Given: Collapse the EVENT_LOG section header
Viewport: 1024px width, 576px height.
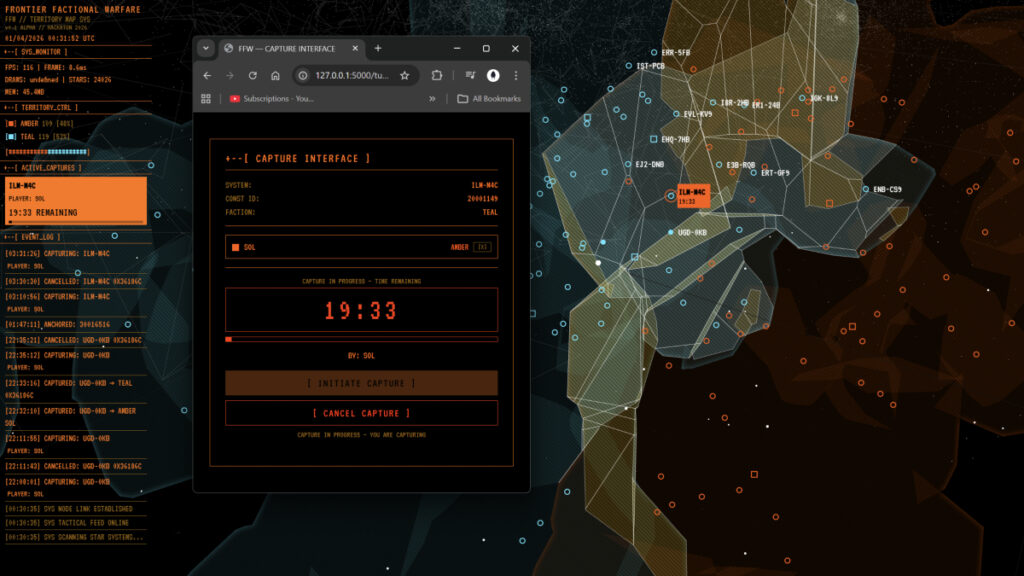Looking at the screenshot, I should pos(32,237).
